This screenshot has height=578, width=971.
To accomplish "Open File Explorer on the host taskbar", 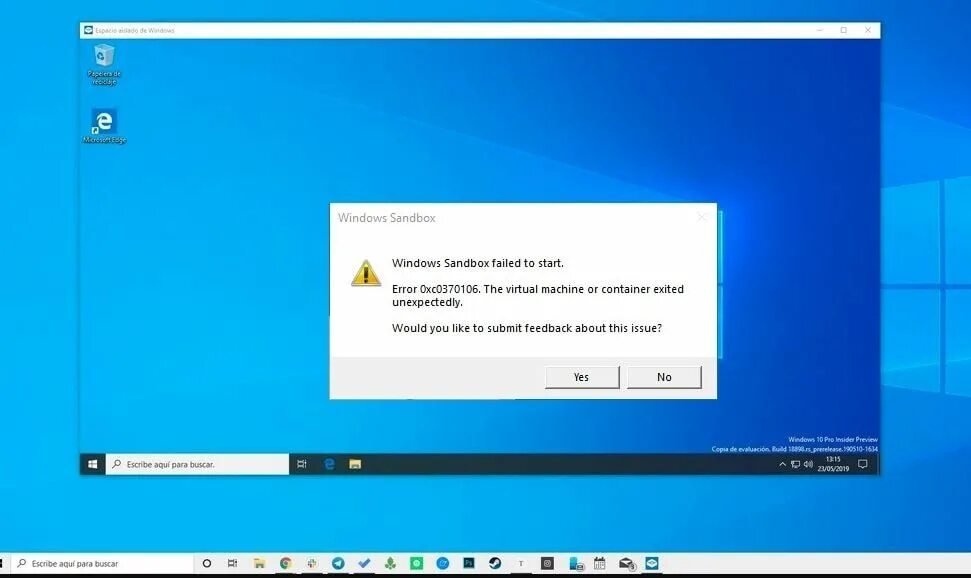I will point(259,563).
